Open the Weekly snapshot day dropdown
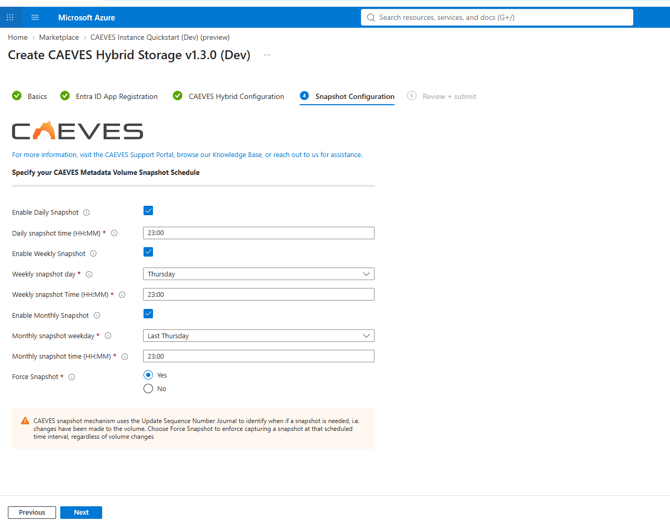670x522 pixels. 259,274
